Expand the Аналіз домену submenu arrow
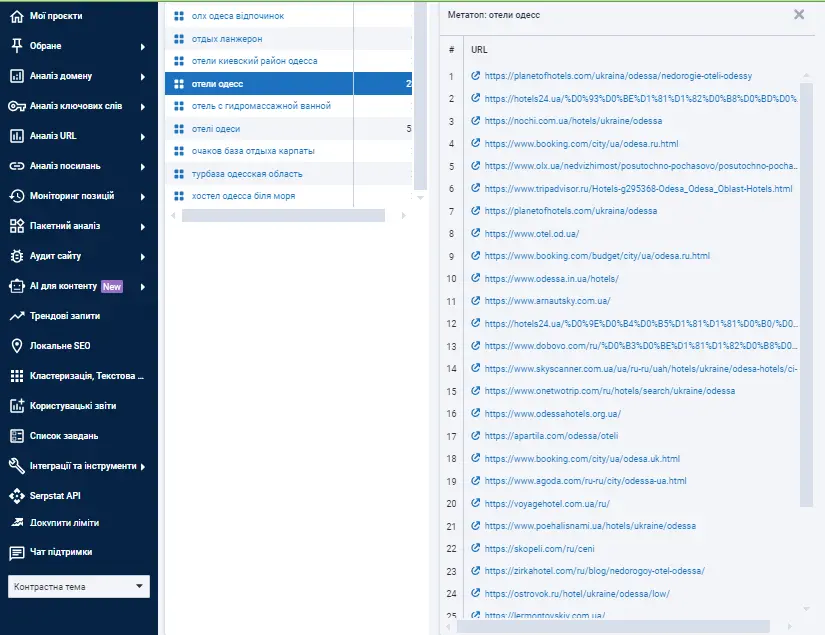This screenshot has width=825, height=635. 143,77
